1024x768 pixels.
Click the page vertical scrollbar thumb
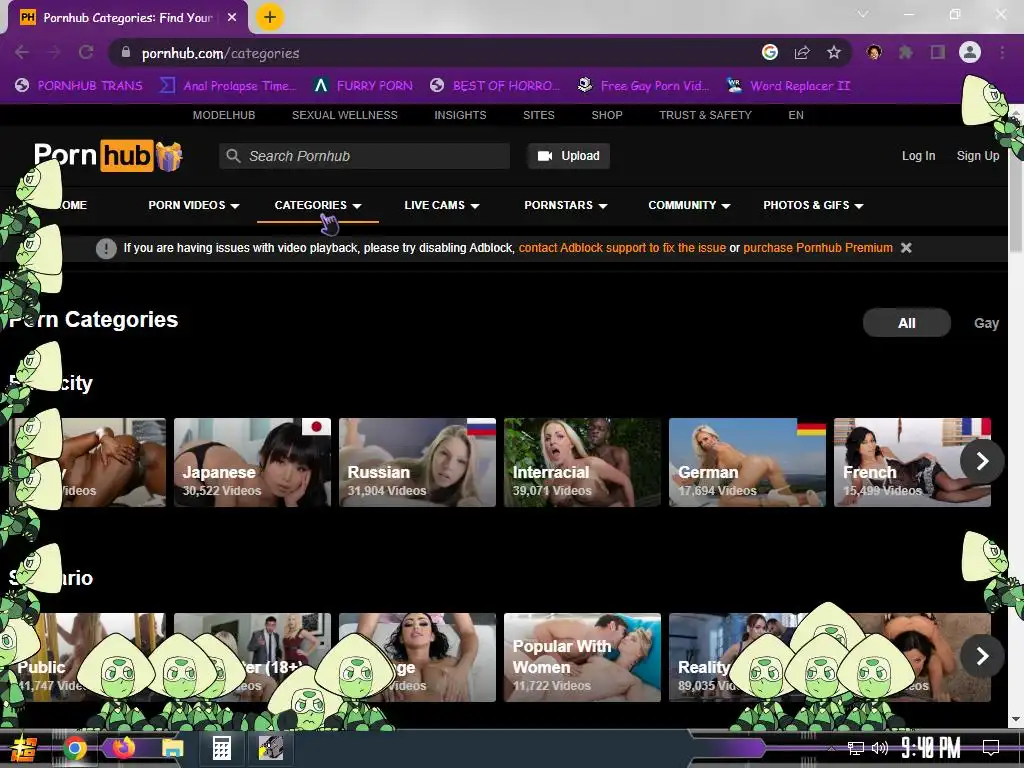(1016, 184)
